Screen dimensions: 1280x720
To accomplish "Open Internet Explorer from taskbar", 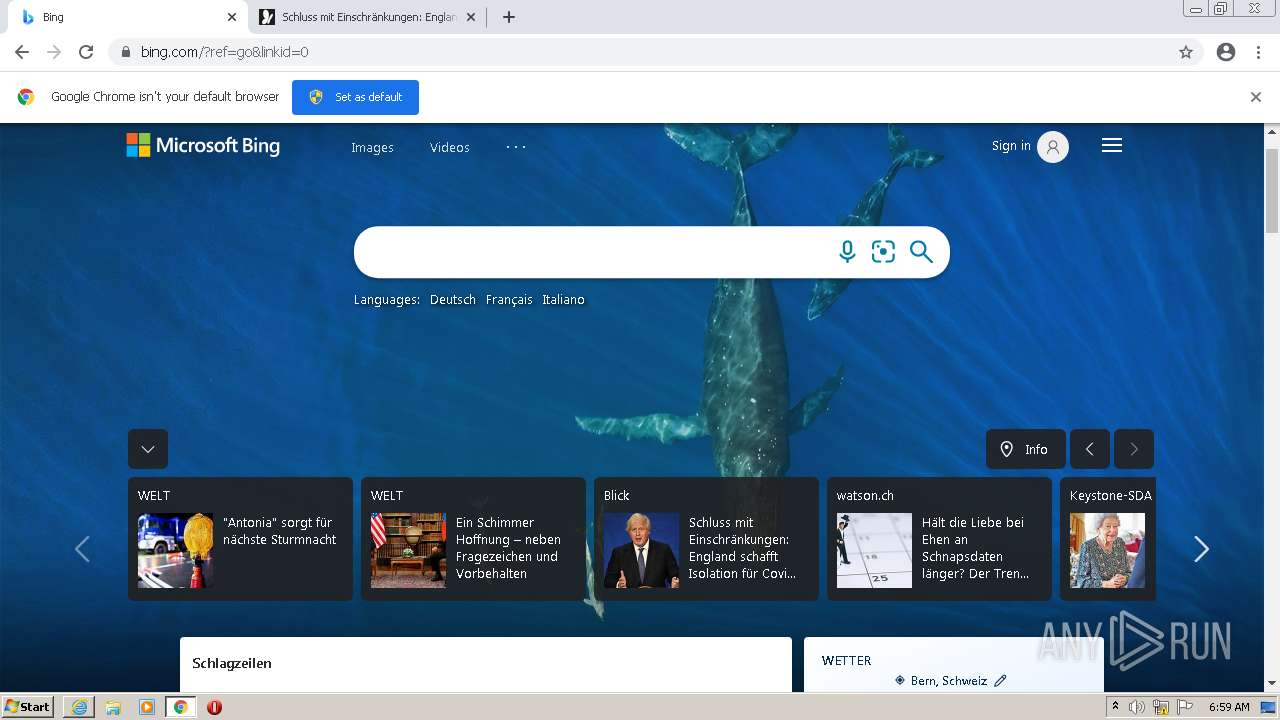I will [79, 707].
